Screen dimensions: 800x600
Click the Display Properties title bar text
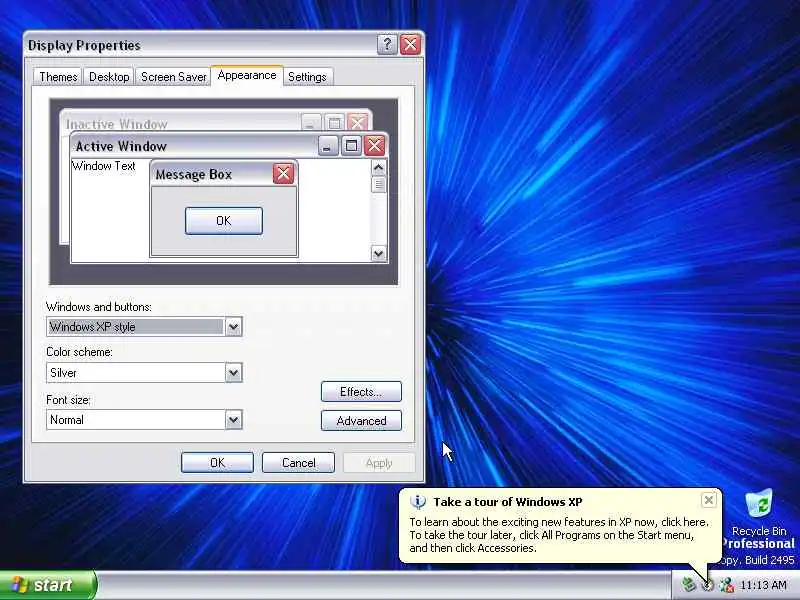84,45
